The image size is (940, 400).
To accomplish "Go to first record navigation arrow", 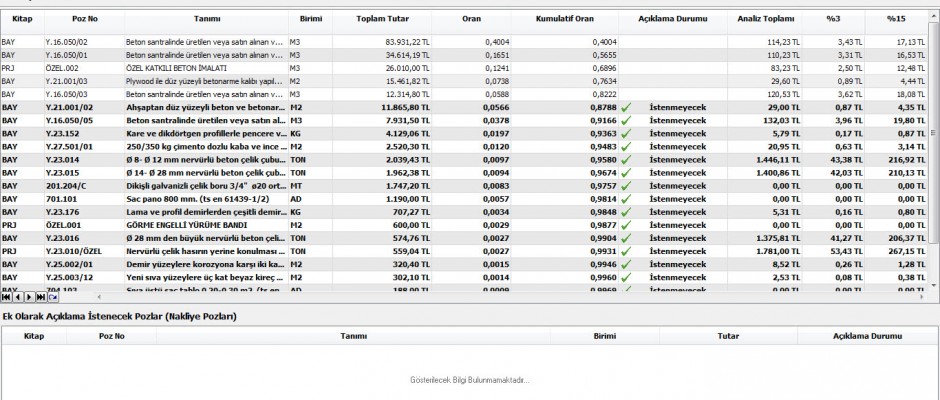I will pyautogui.click(x=6, y=297).
